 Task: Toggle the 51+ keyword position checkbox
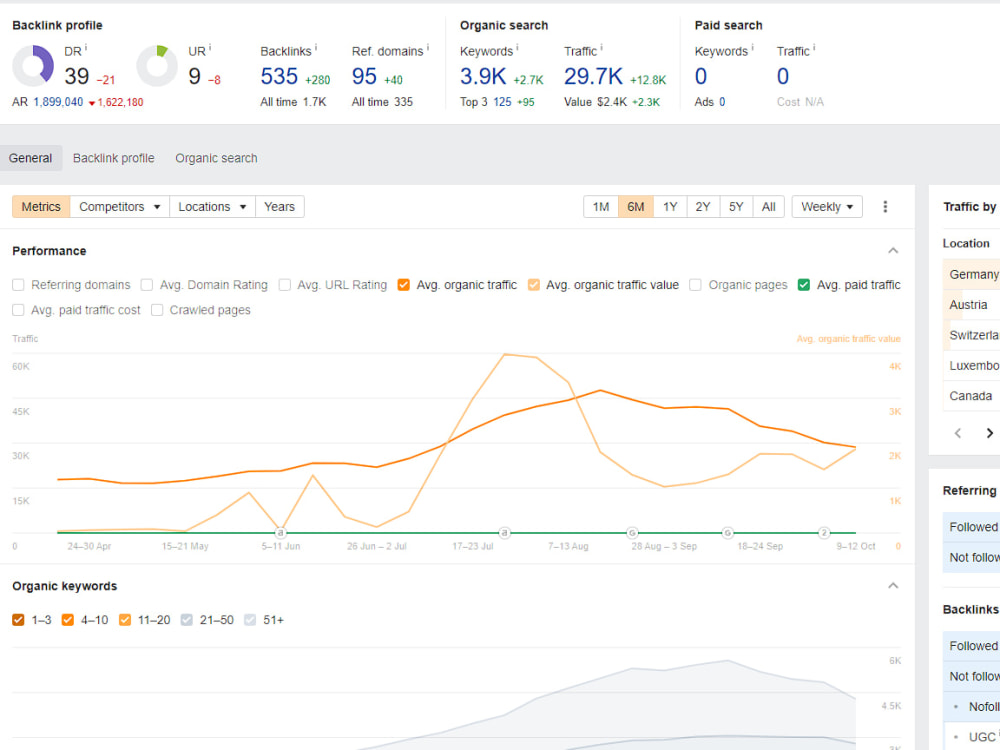coord(250,620)
